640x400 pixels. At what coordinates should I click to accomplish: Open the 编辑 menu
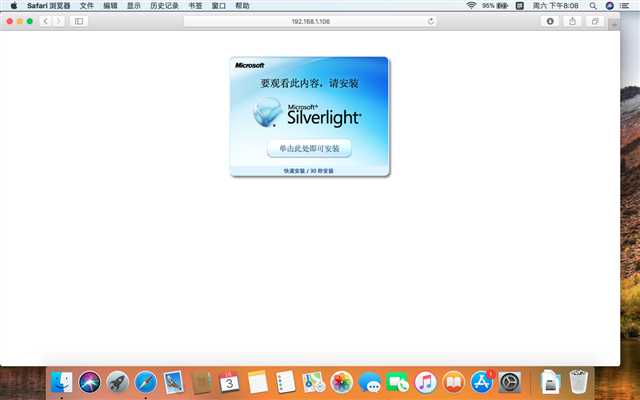(x=110, y=6)
